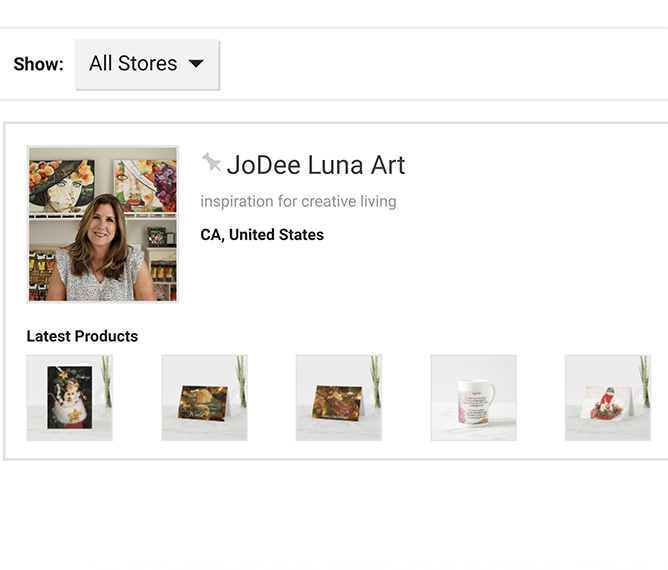Viewport: 668px width, 570px height.
Task: Open the red-figure card product at far right
Action: coord(607,397)
